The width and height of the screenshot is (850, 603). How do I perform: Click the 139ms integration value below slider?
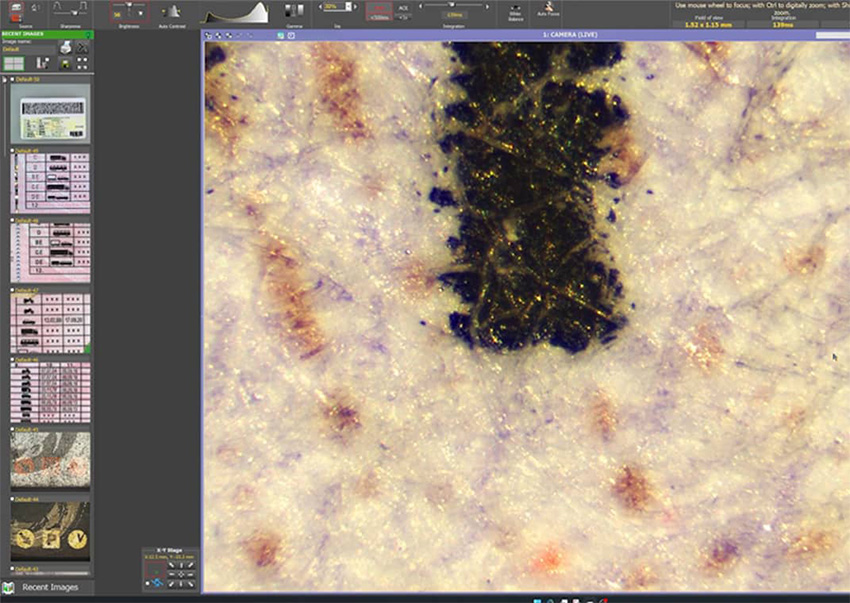454,15
